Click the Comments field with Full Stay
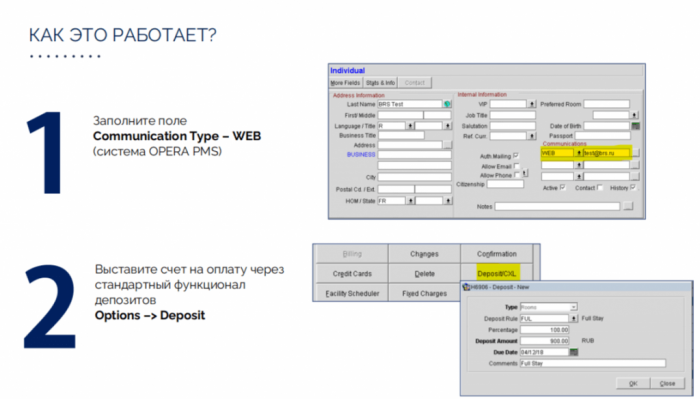The image size is (700, 399). click(592, 363)
